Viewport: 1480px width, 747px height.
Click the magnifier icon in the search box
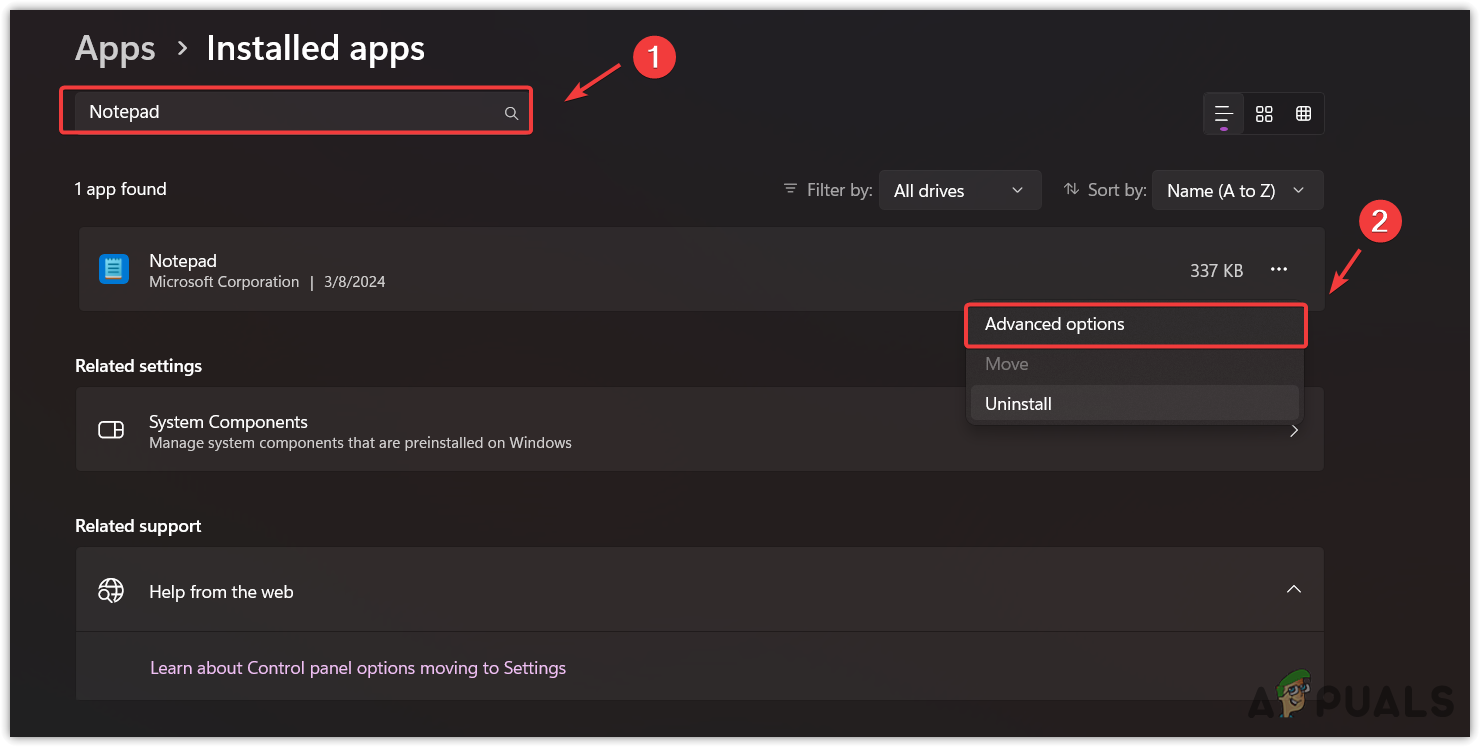[511, 113]
